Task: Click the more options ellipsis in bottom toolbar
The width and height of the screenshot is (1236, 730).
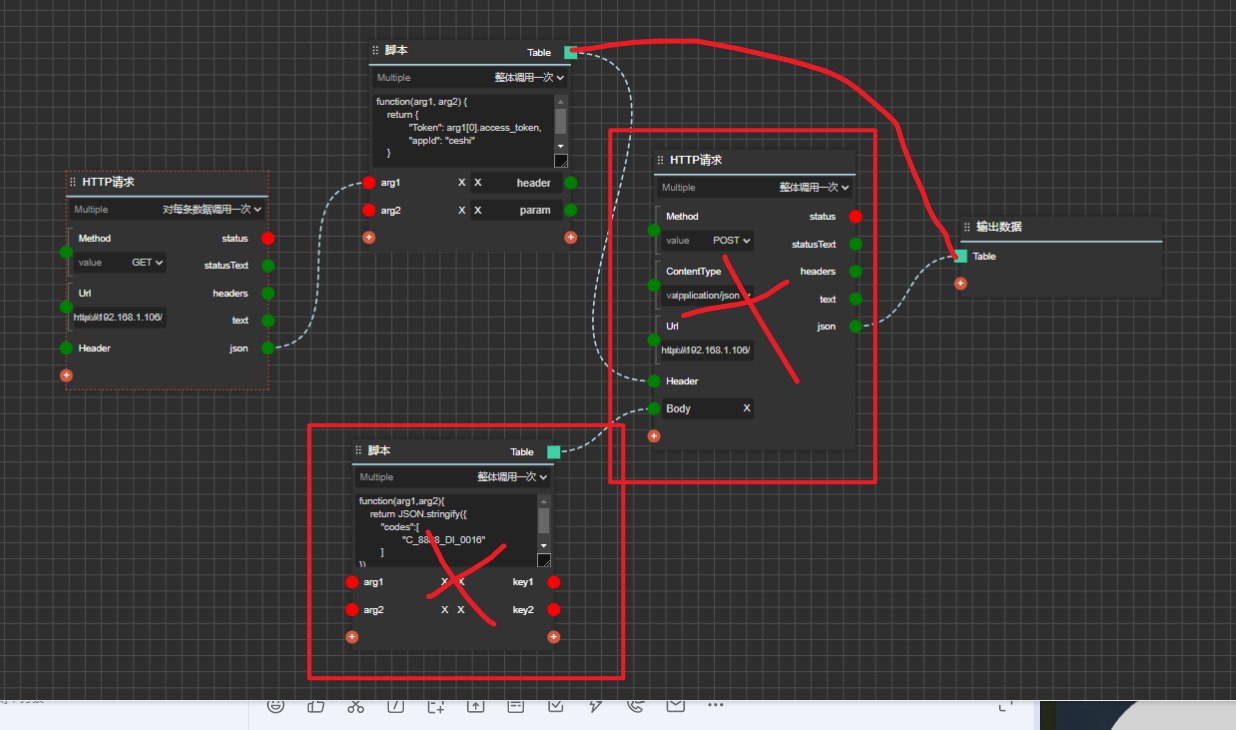Action: pos(715,706)
